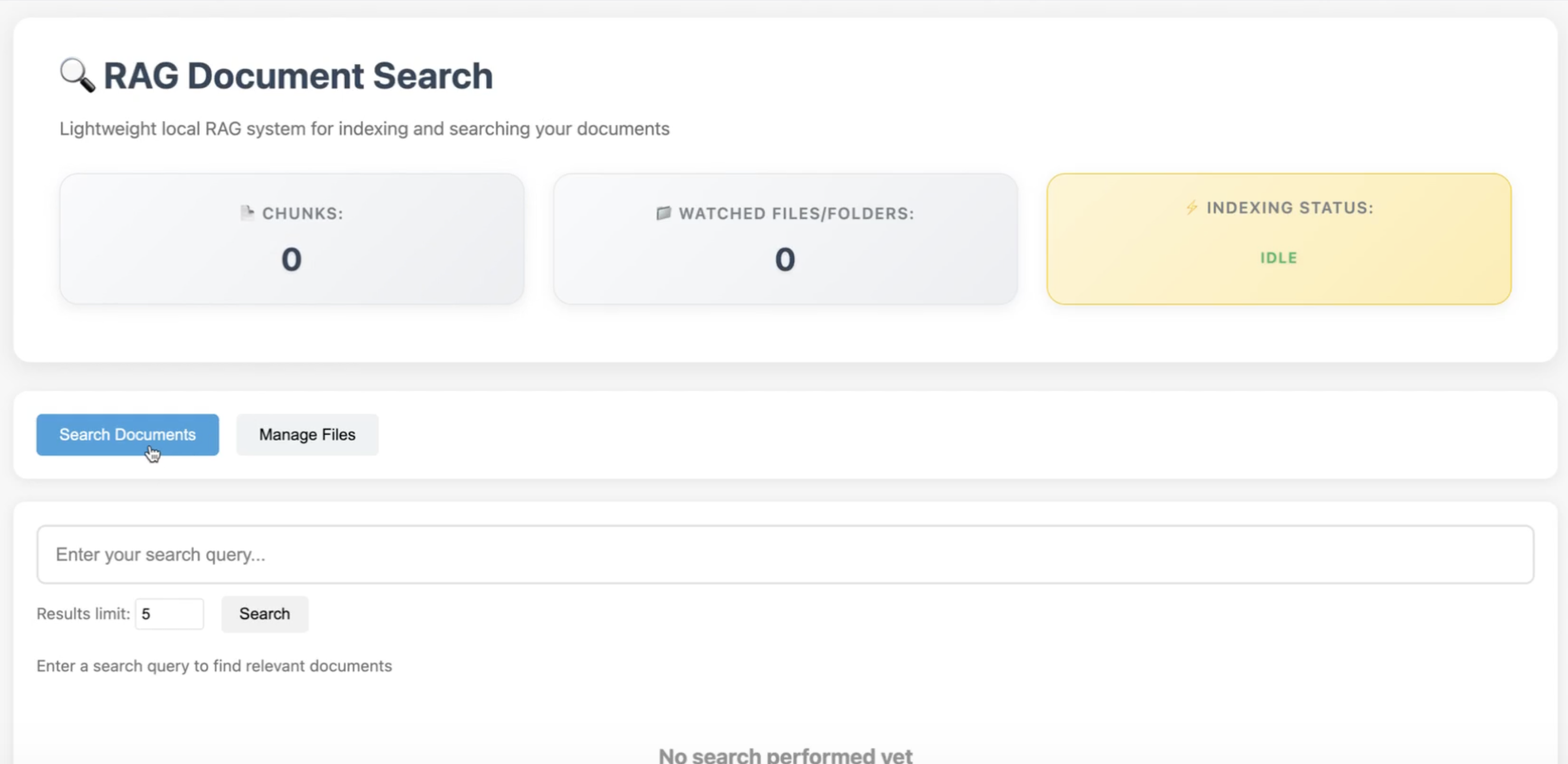Click the 'CHUNKS:' label text
The image size is (1568, 764).
pos(302,213)
